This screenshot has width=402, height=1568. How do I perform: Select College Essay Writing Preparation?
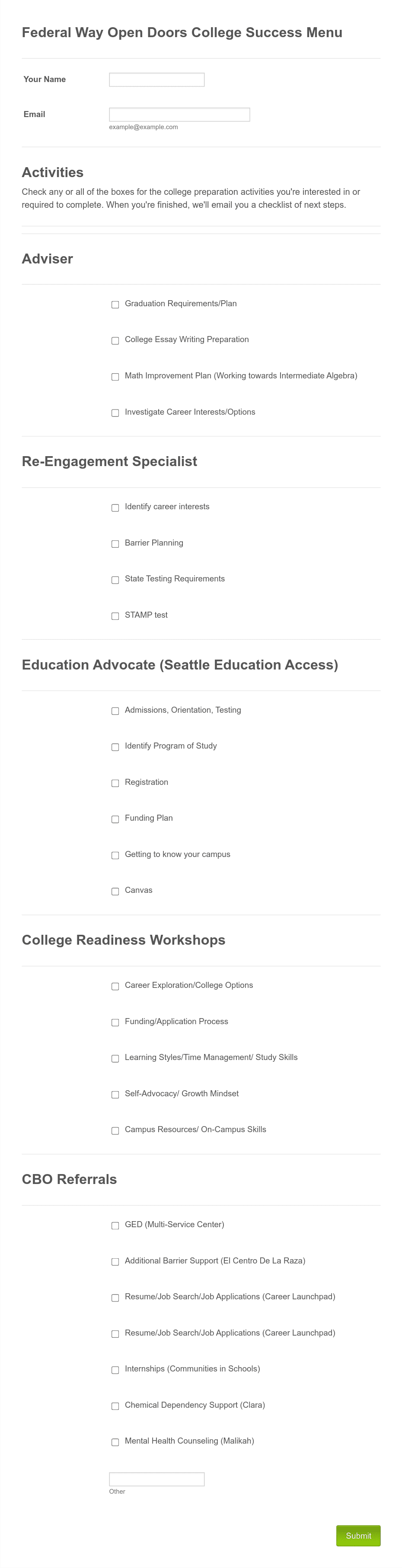point(115,341)
